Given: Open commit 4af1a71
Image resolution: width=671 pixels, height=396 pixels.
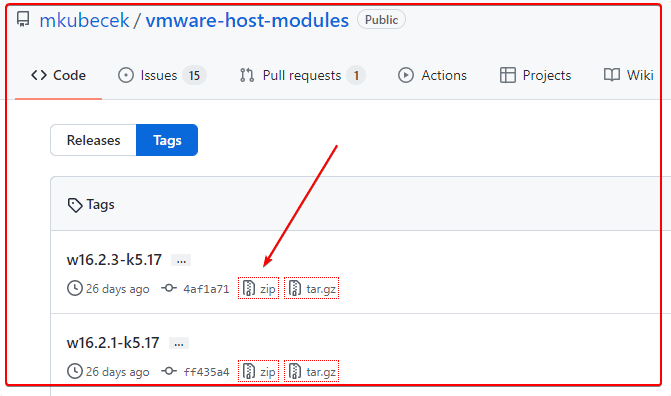Looking at the screenshot, I should pos(206,289).
